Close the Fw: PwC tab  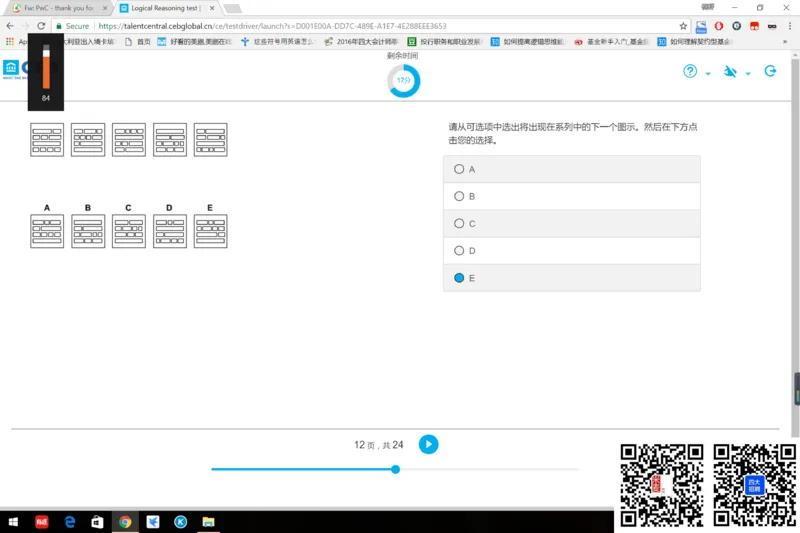tap(105, 8)
